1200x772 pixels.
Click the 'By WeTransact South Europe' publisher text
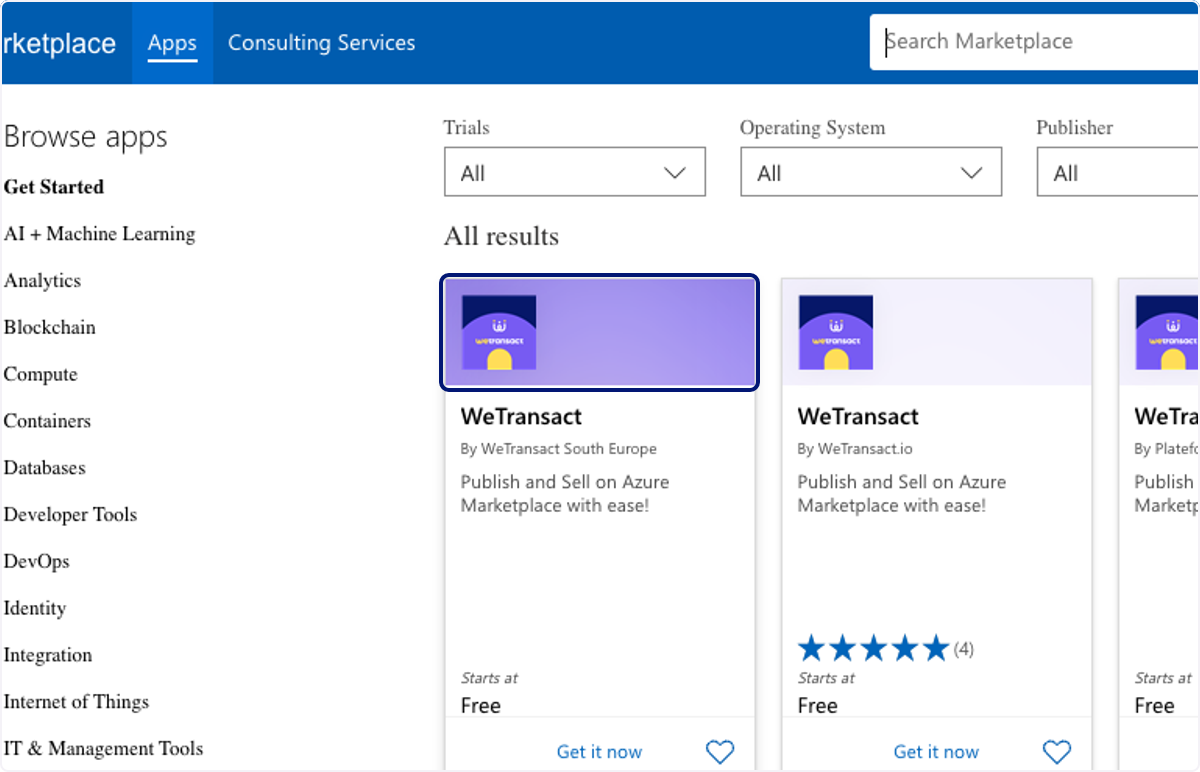click(559, 449)
